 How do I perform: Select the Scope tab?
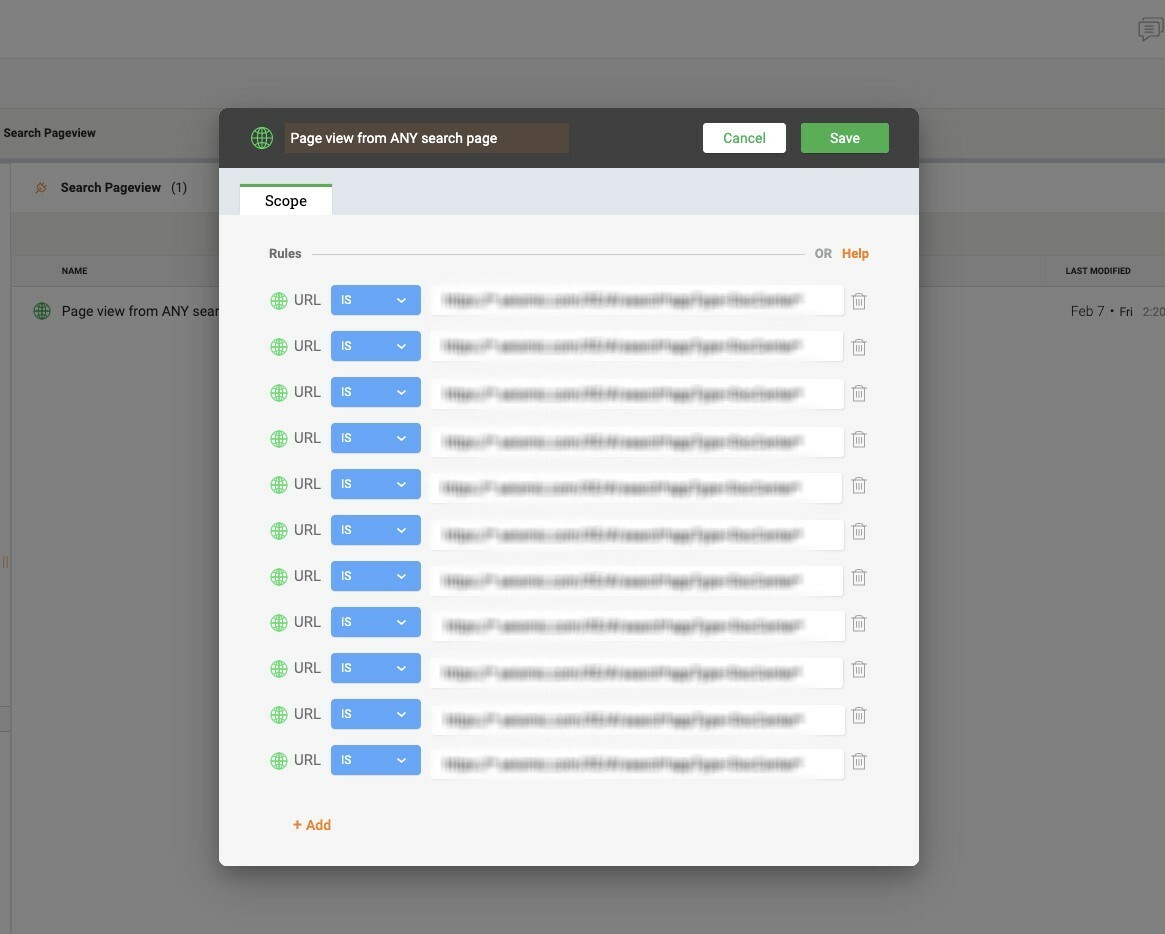pos(285,201)
